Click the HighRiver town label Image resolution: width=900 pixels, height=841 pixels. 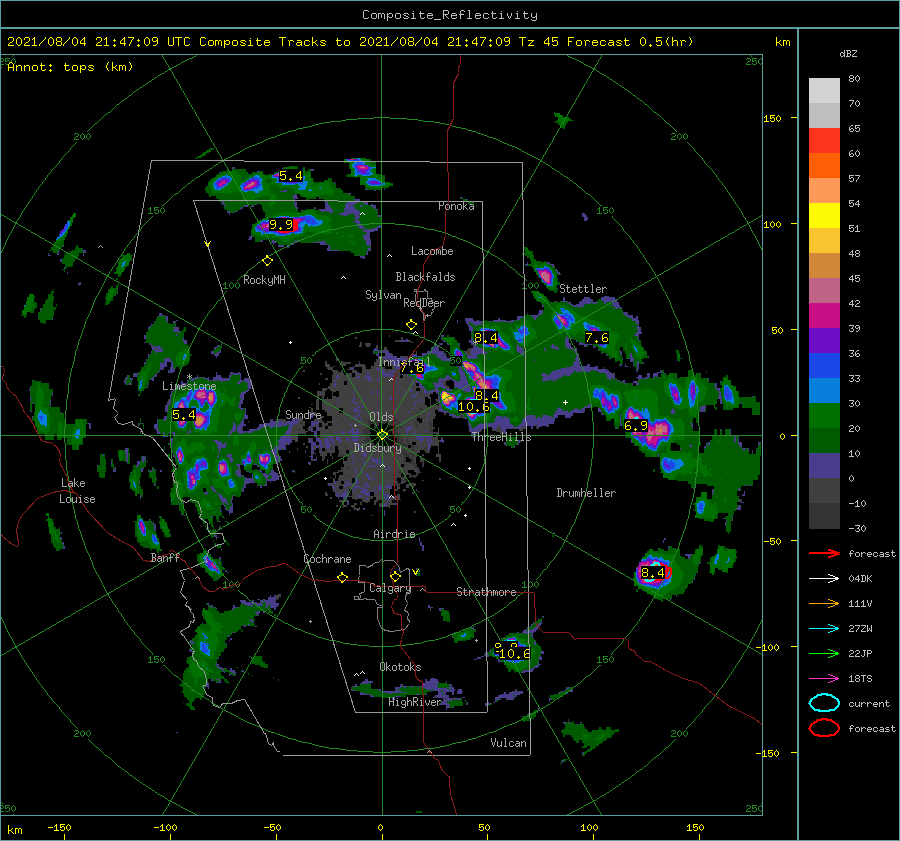415,702
